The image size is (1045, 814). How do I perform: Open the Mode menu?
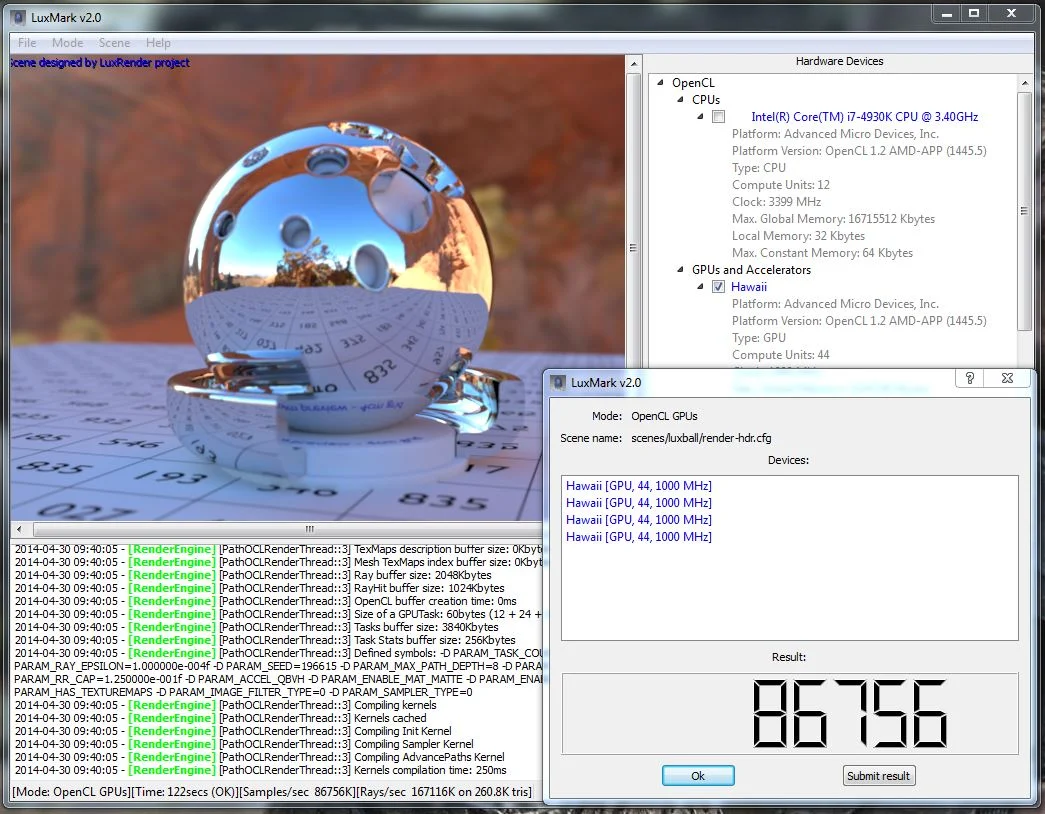pyautogui.click(x=68, y=43)
